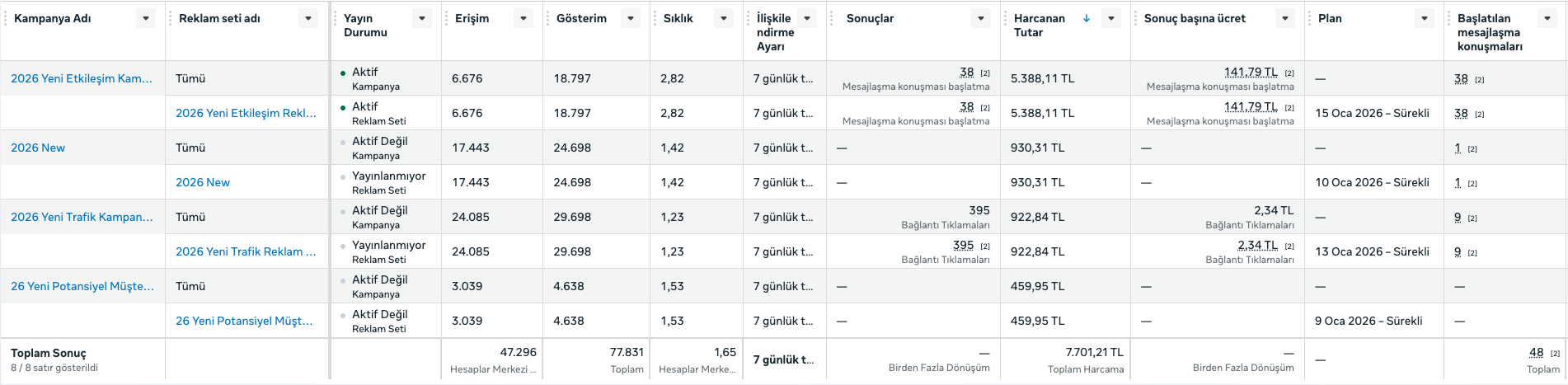Click sort arrow in Harcanan Tutar header
Viewport: 1568px width, 385px height.
point(1087,18)
